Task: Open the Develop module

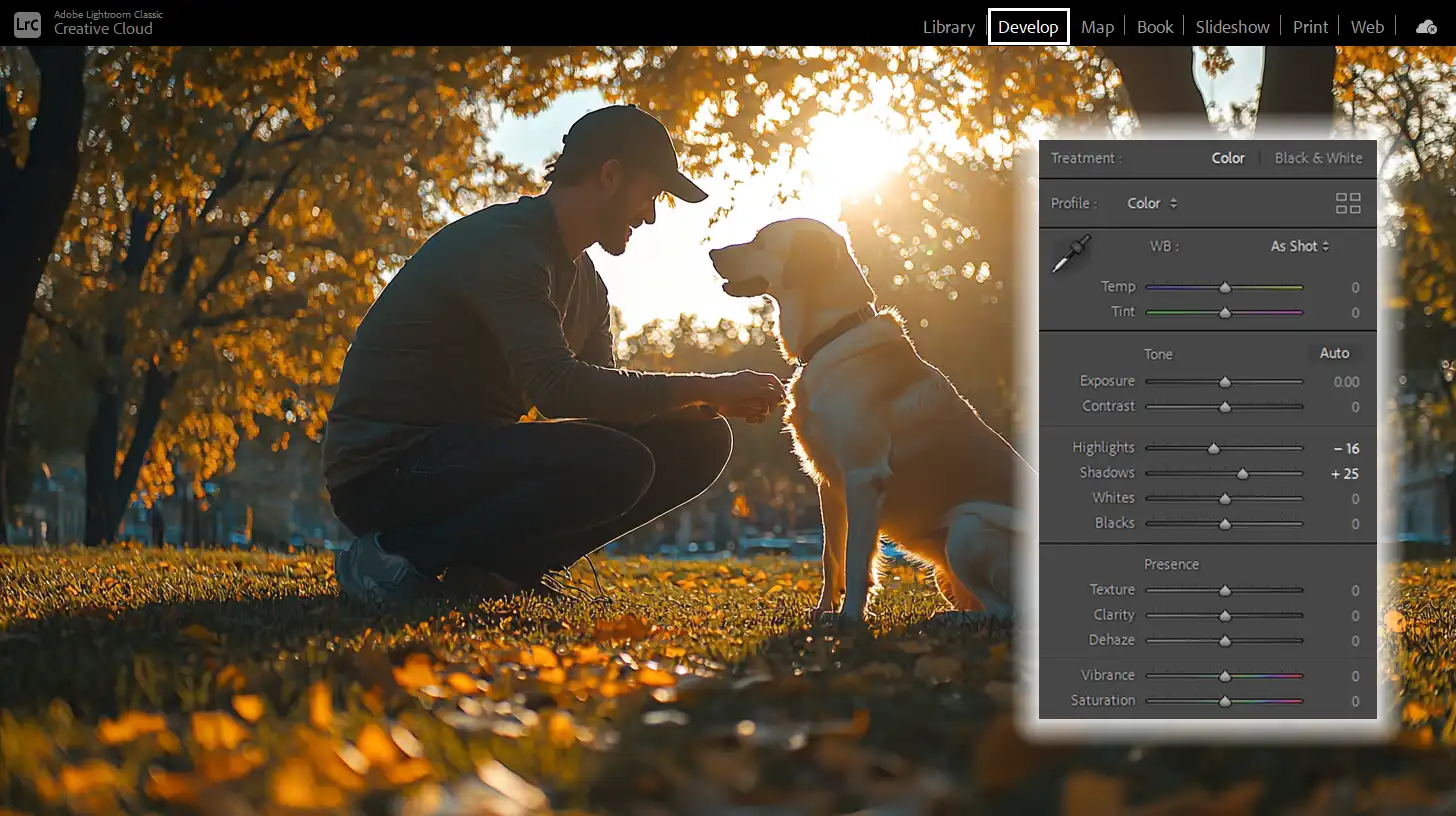Action: coord(1028,27)
